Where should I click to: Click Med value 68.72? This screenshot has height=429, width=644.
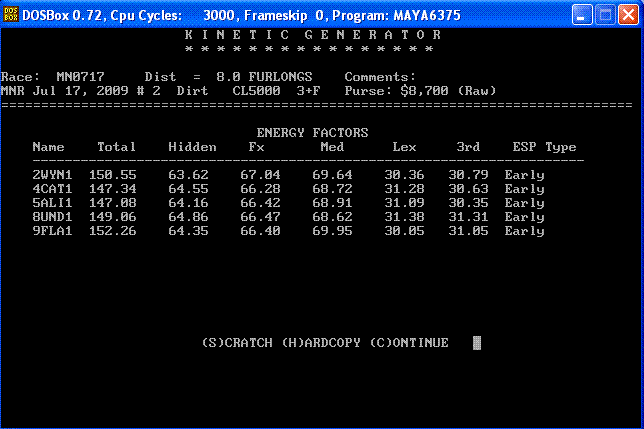[x=332, y=189]
